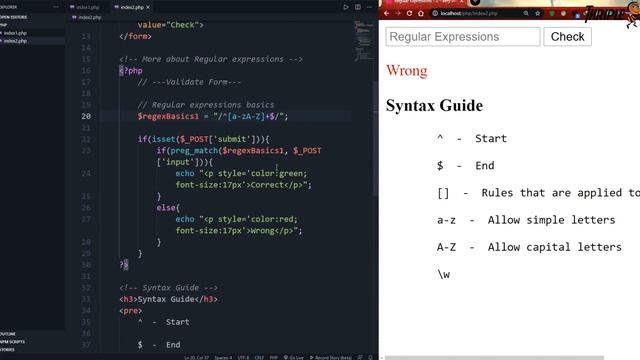The height and width of the screenshot is (360, 640).
Task: Go back in the browser
Action: click(387, 13)
